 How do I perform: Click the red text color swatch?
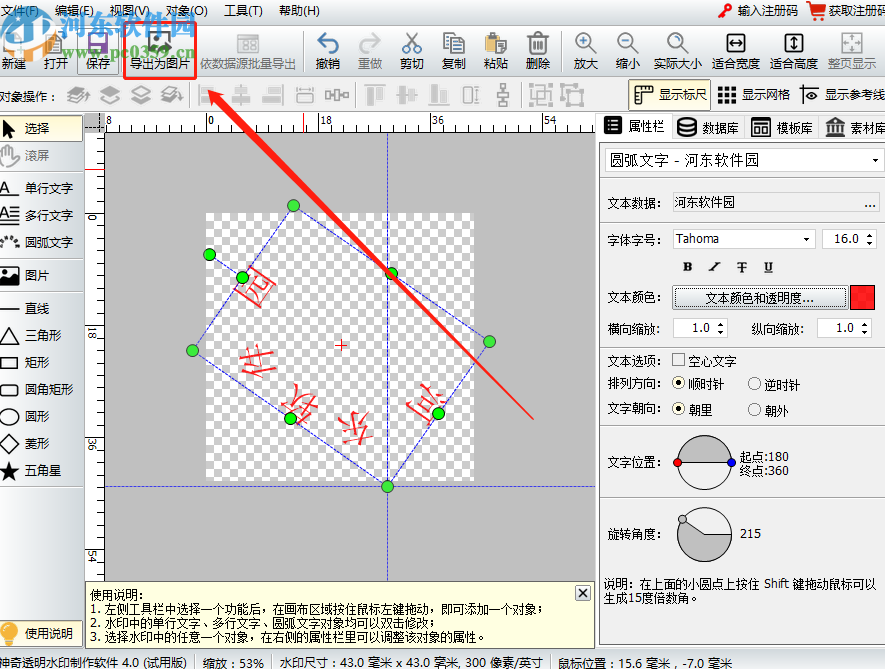[x=862, y=298]
